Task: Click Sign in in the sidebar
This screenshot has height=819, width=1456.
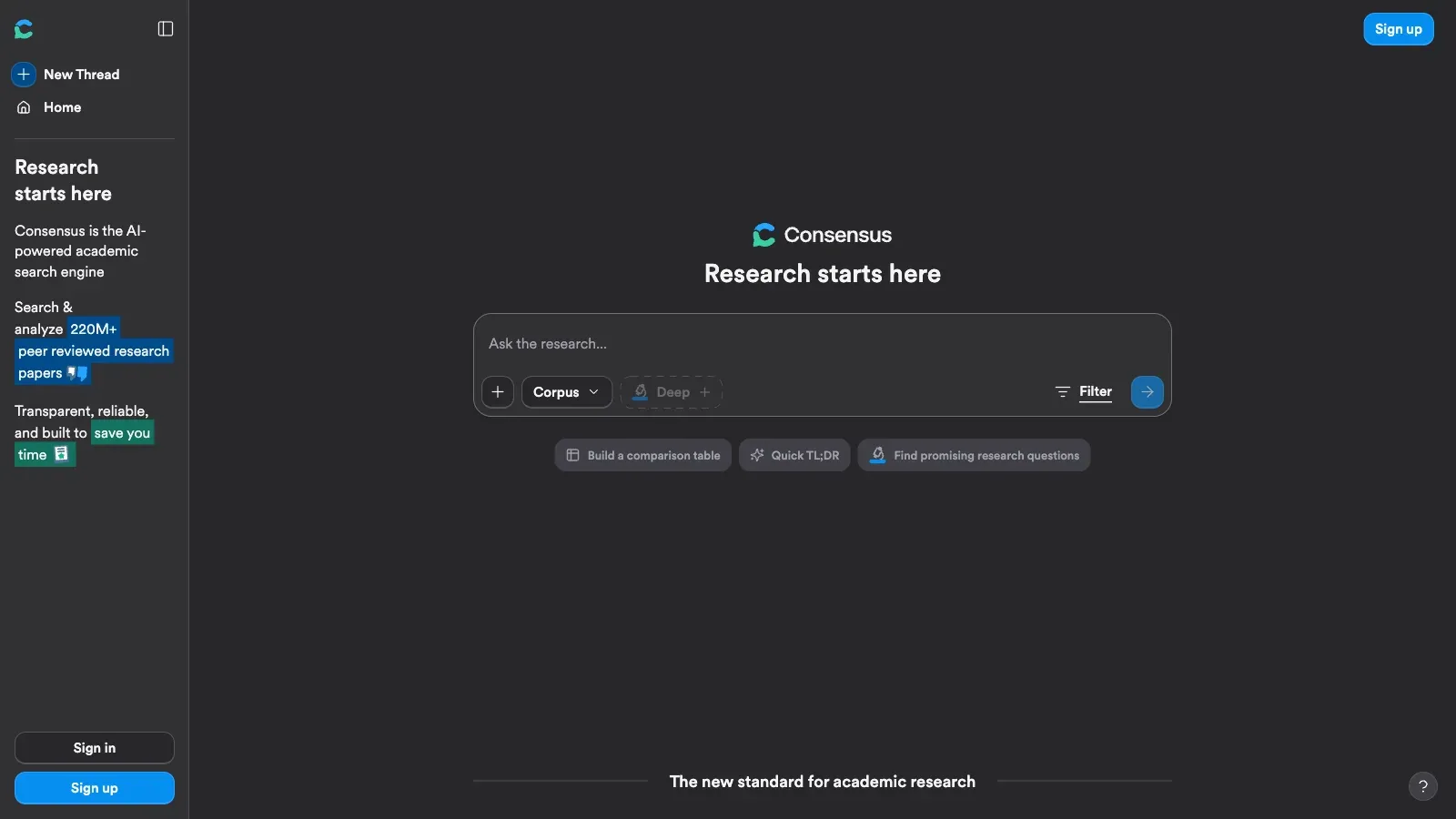Action: [x=95, y=748]
